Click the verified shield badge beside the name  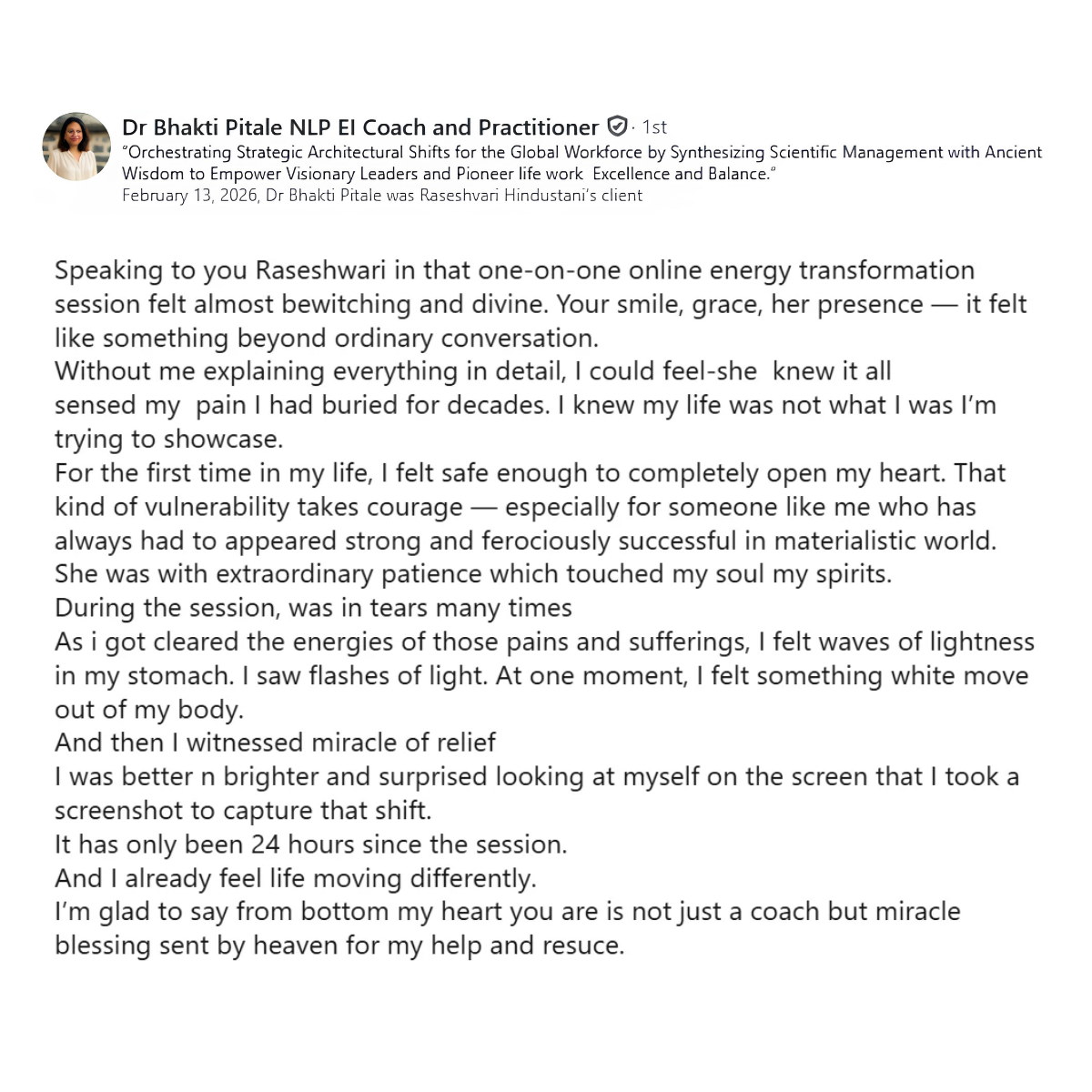click(617, 126)
